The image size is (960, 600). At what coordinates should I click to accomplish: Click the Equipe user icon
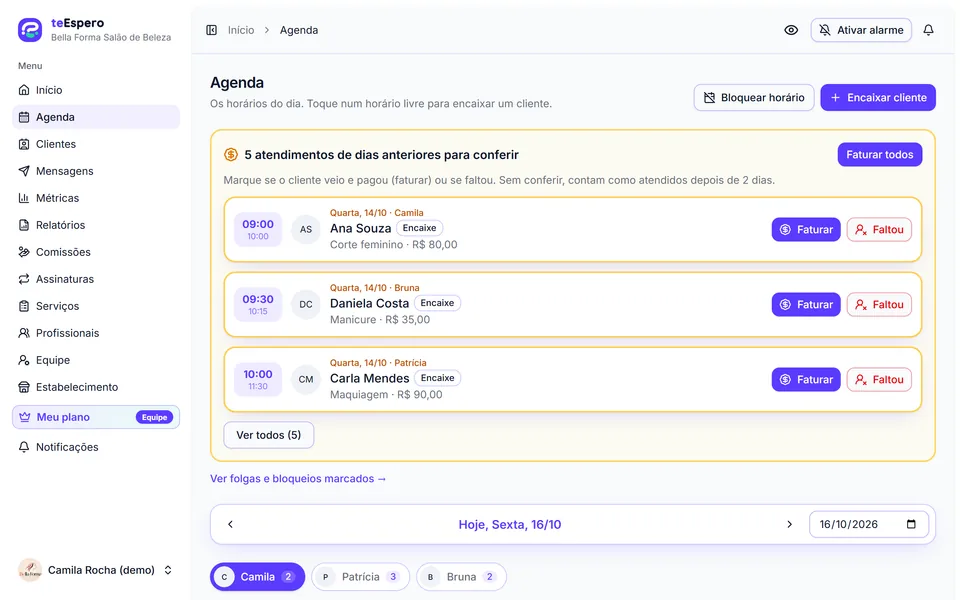pos(24,360)
